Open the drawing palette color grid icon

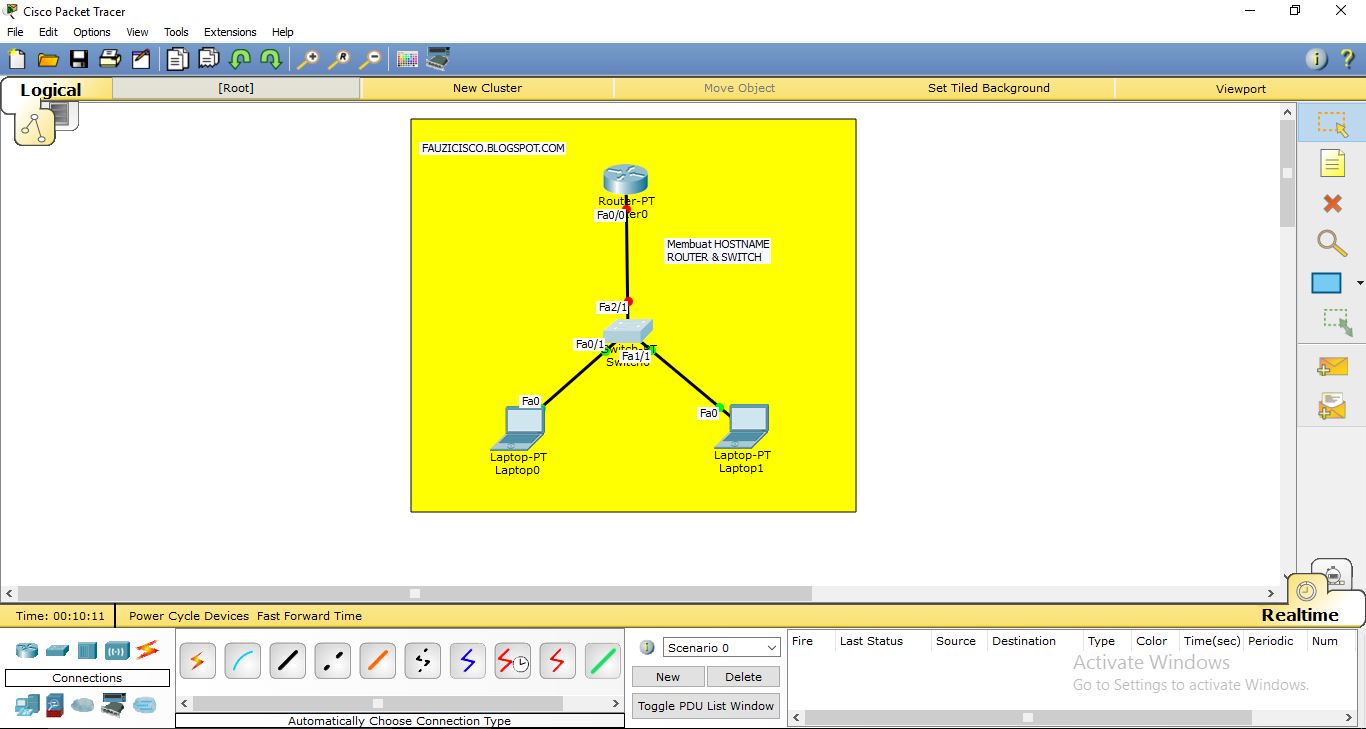point(406,58)
